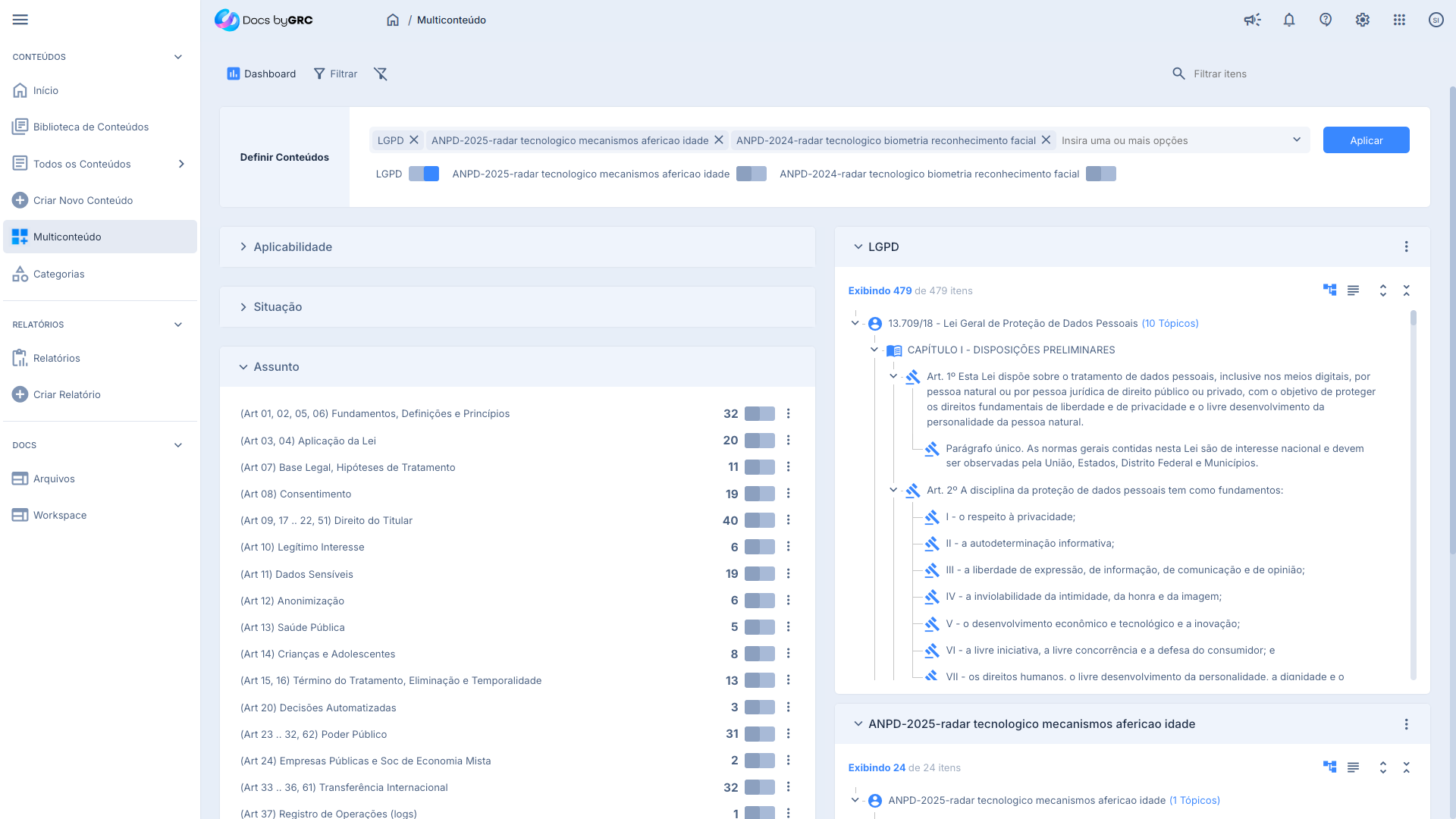Click the home breadcrumb icon
The image size is (1456, 819).
pos(393,20)
